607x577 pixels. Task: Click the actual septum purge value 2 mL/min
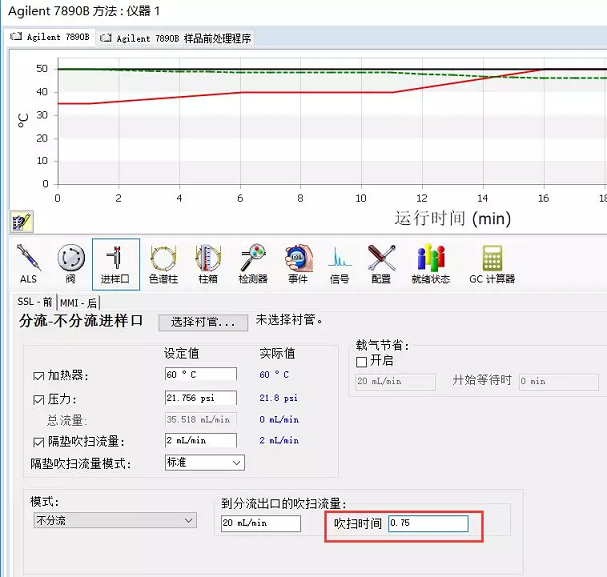[279, 440]
